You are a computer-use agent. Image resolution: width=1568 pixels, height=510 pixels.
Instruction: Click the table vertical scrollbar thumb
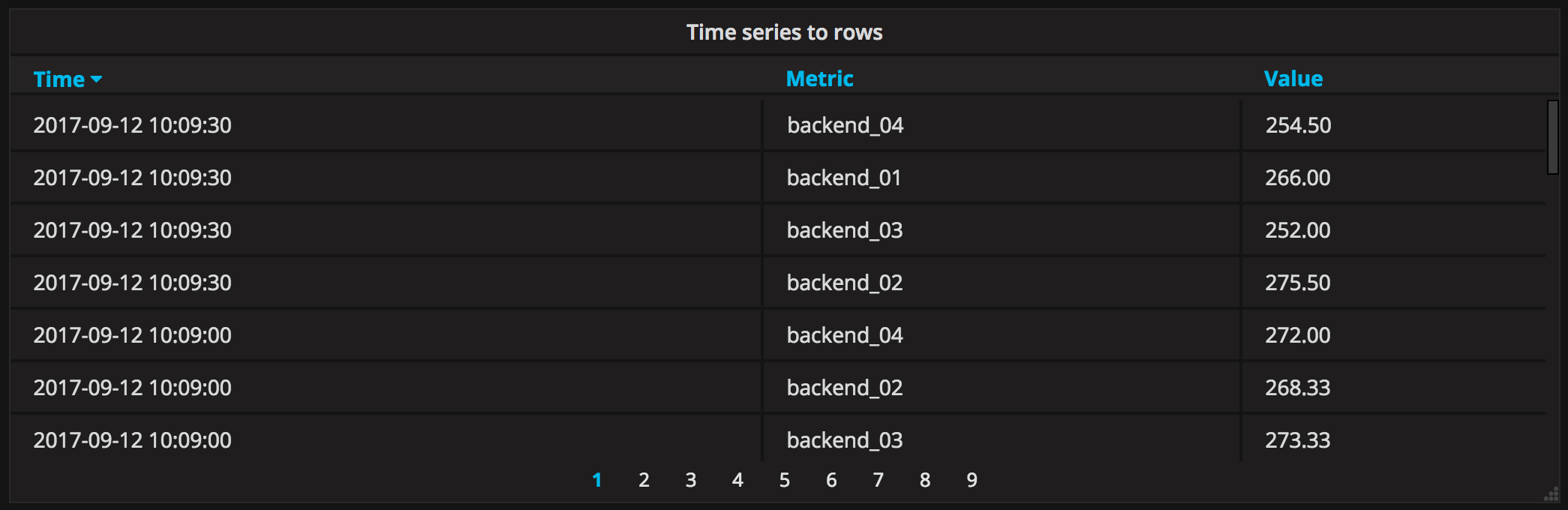(1552, 137)
